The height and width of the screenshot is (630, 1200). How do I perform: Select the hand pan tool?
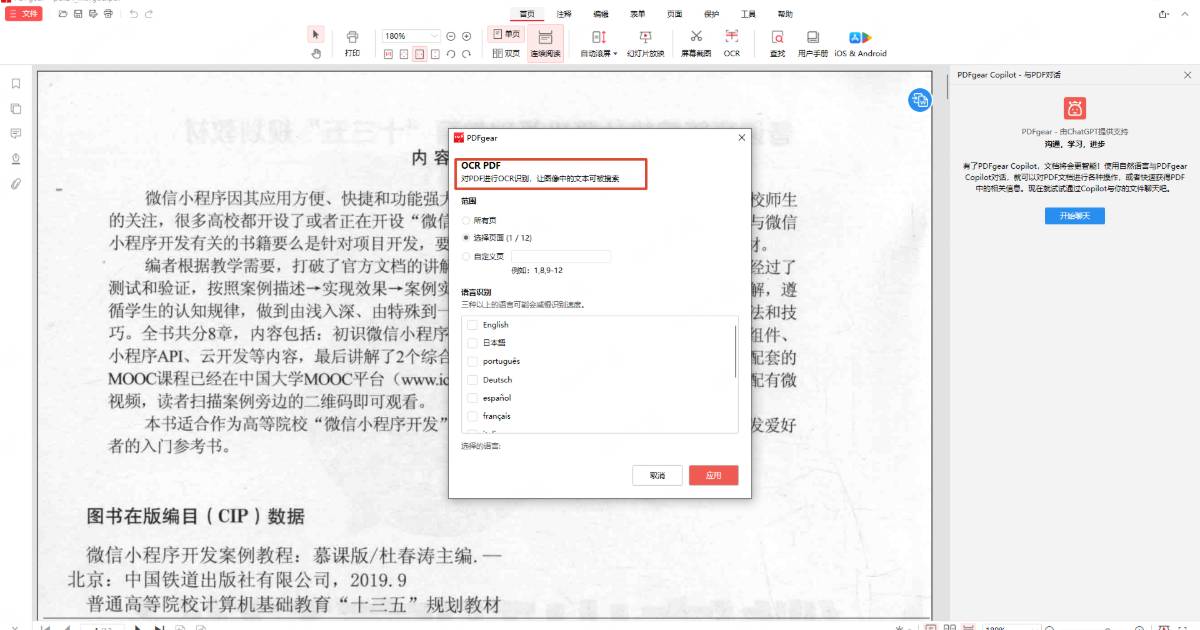click(x=316, y=53)
